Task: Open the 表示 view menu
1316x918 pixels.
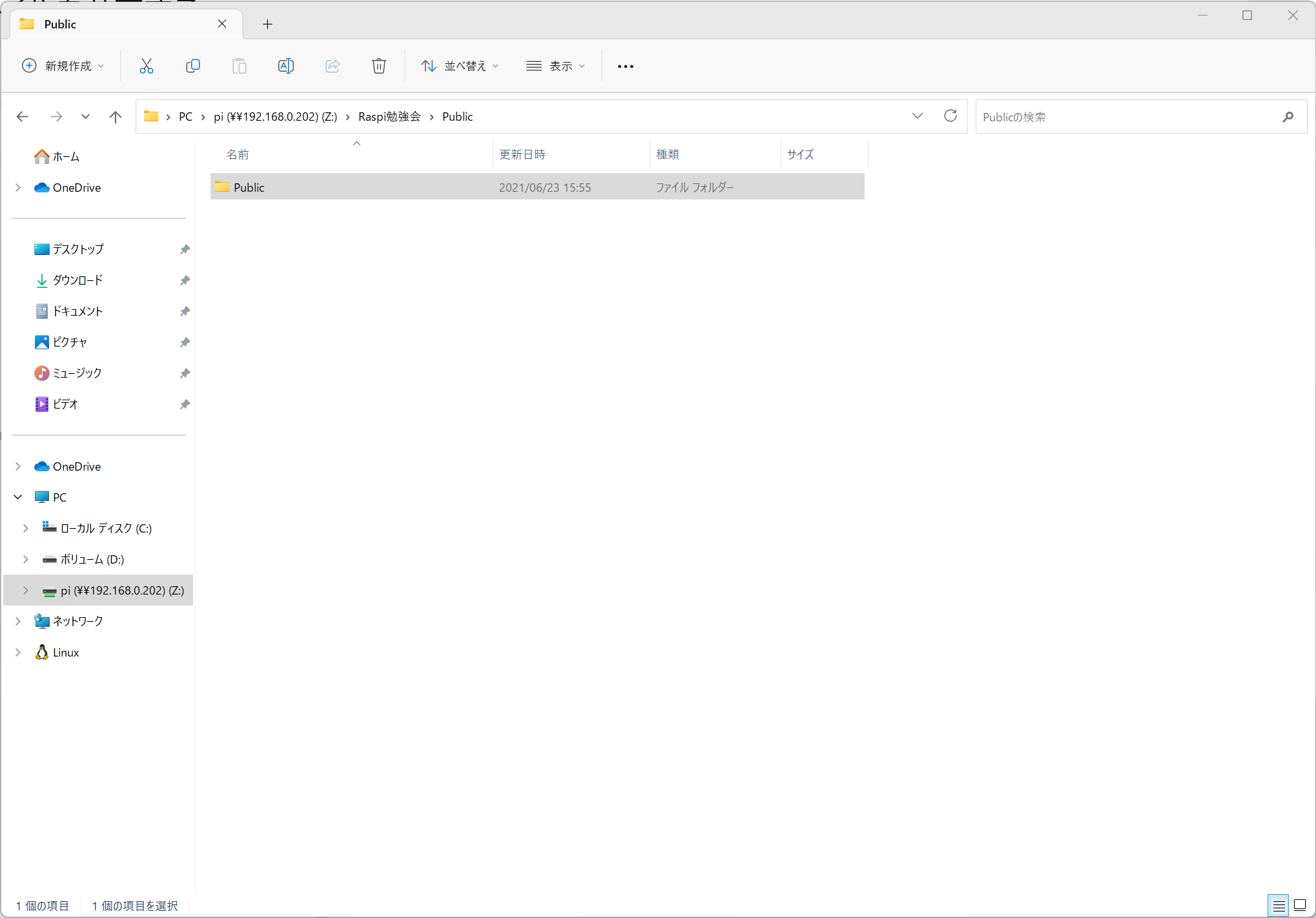Action: [555, 66]
